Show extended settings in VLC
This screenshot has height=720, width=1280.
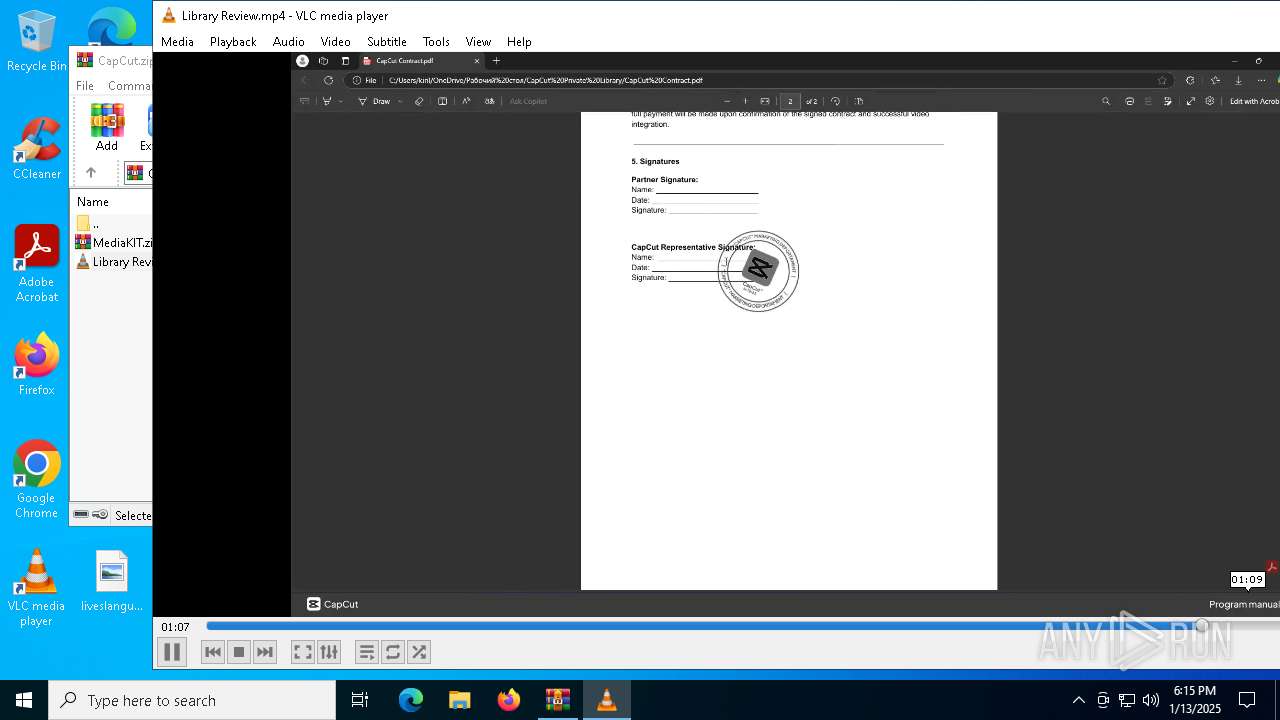tap(329, 652)
